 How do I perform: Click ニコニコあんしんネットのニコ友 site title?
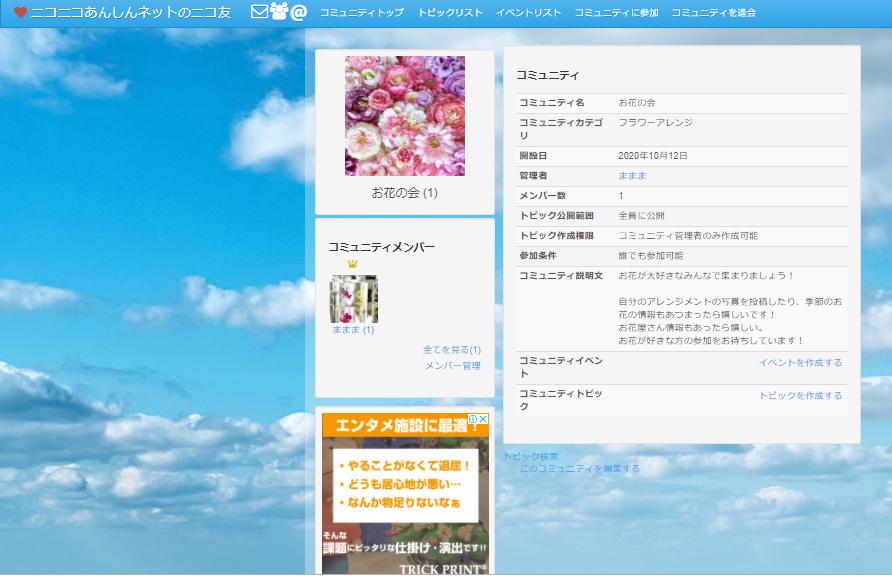pos(131,13)
